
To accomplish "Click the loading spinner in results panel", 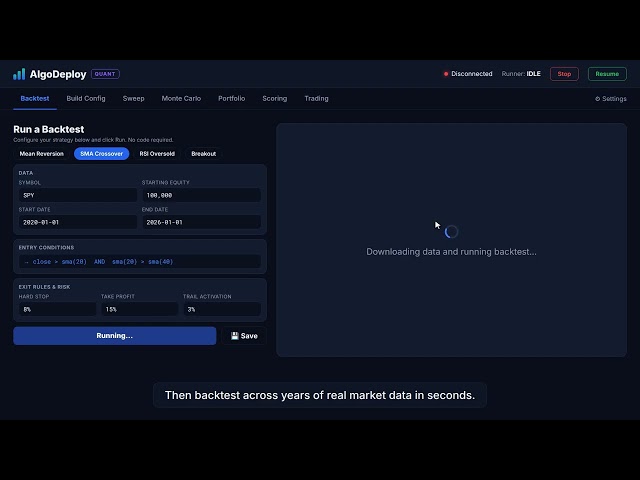I will 451,232.
